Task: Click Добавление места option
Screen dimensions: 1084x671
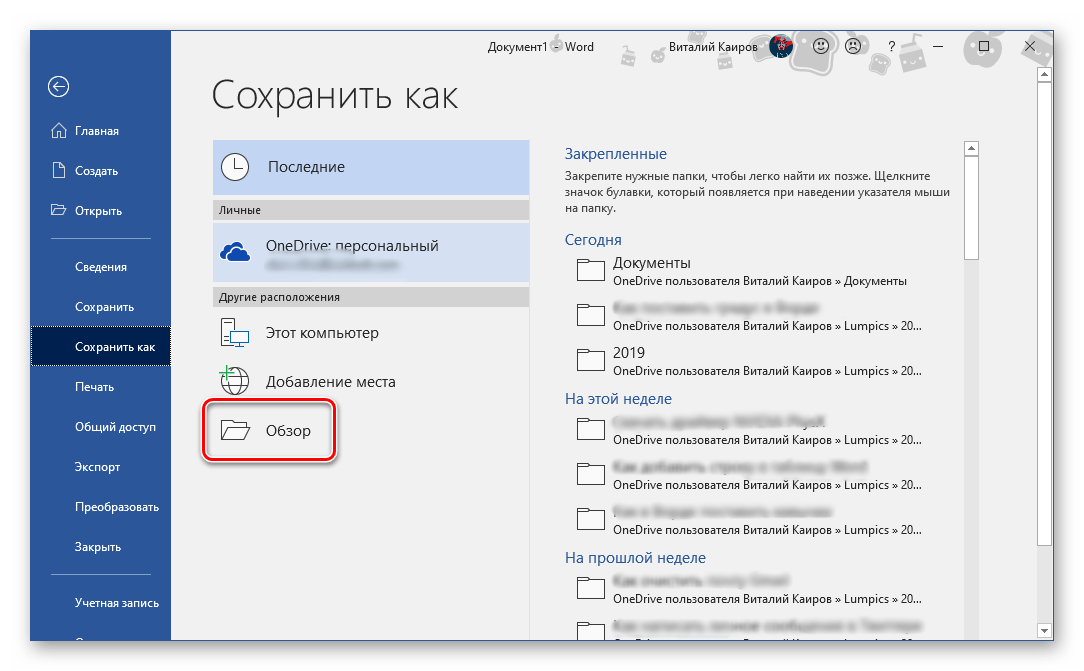Action: [x=371, y=381]
